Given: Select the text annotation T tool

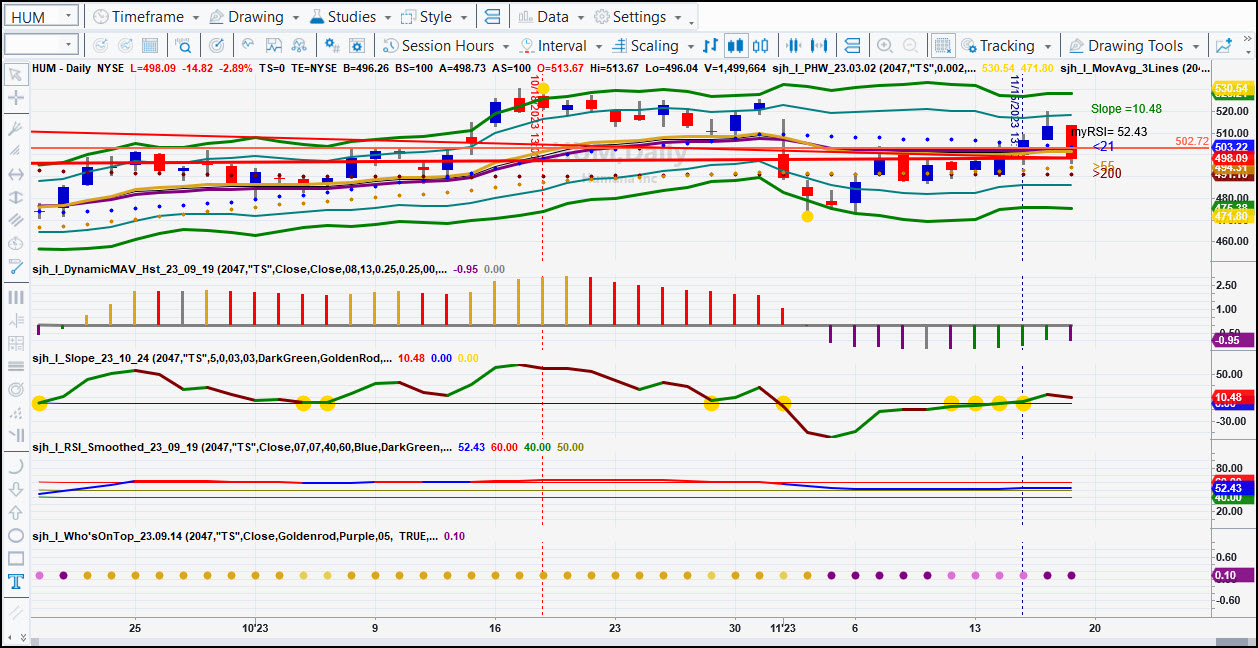Looking at the screenshot, I should (x=15, y=581).
